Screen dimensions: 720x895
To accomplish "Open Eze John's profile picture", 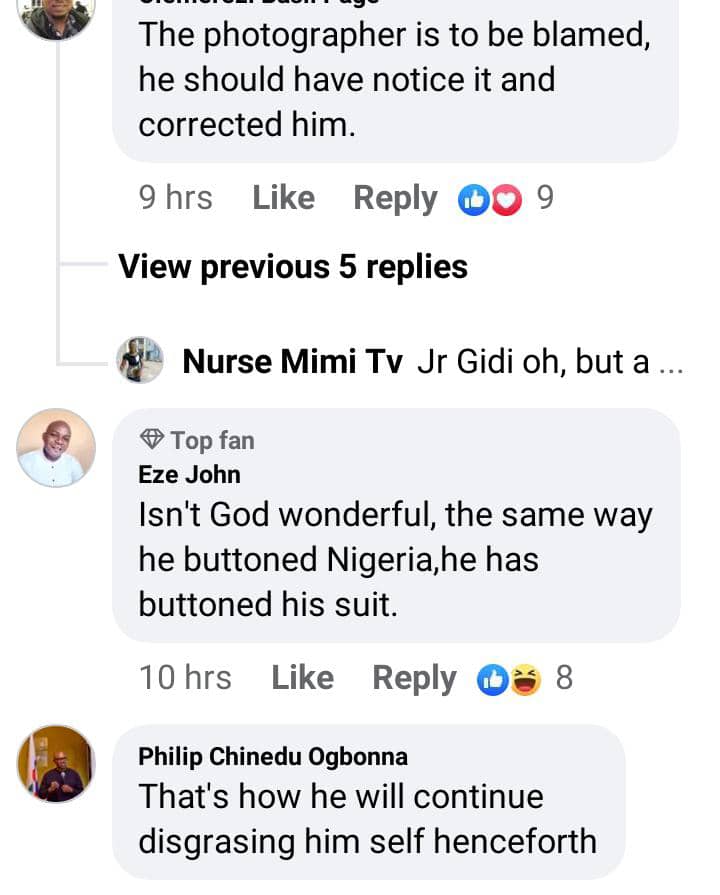I will coord(56,448).
